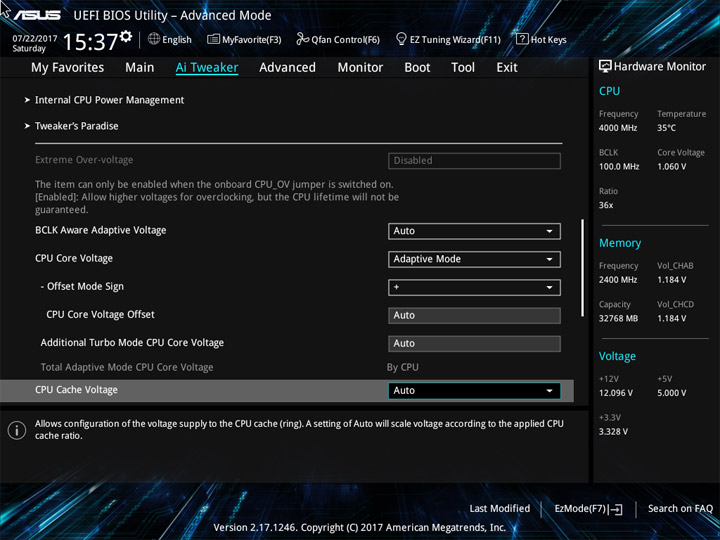The width and height of the screenshot is (720, 540).
Task: Click the CPU temperature 35°C value
Action: (666, 128)
